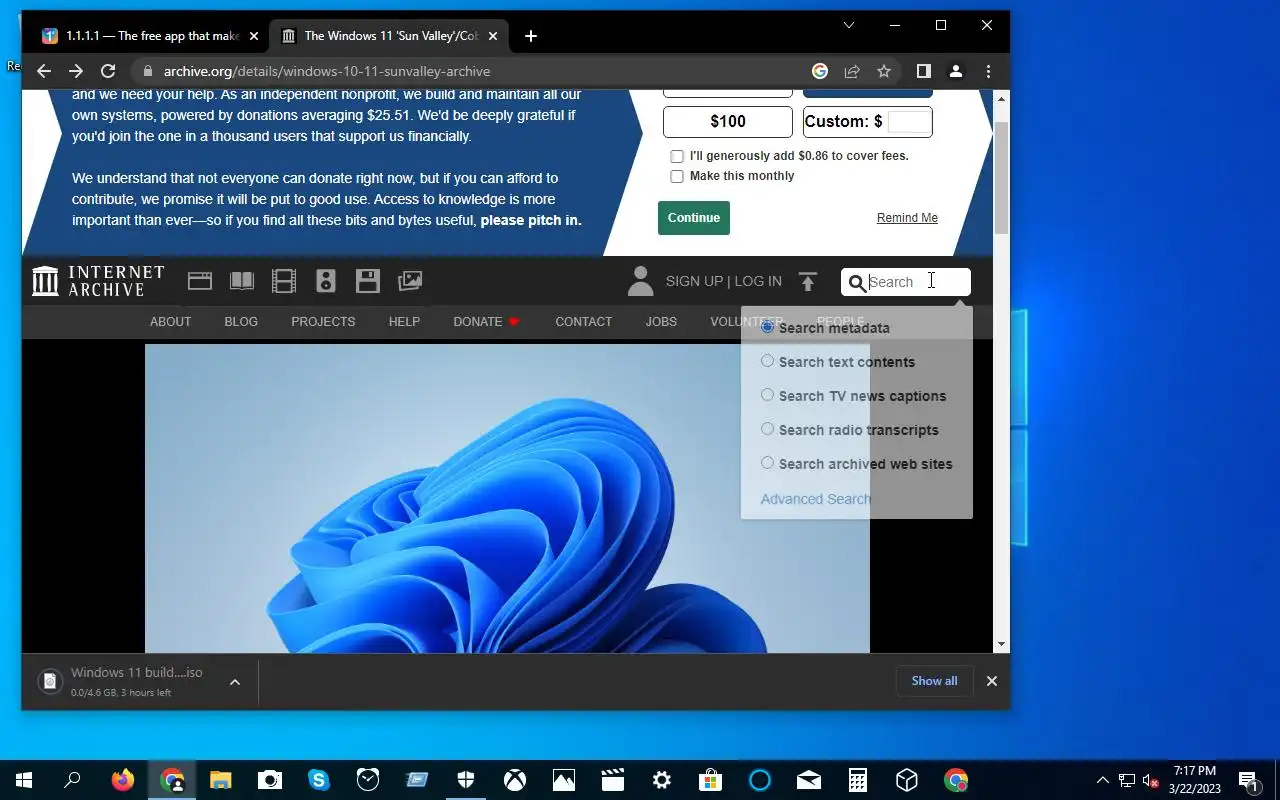Screen dimensions: 1280x800
Task: Open the Audio speaker icon in the navbar
Action: click(326, 281)
